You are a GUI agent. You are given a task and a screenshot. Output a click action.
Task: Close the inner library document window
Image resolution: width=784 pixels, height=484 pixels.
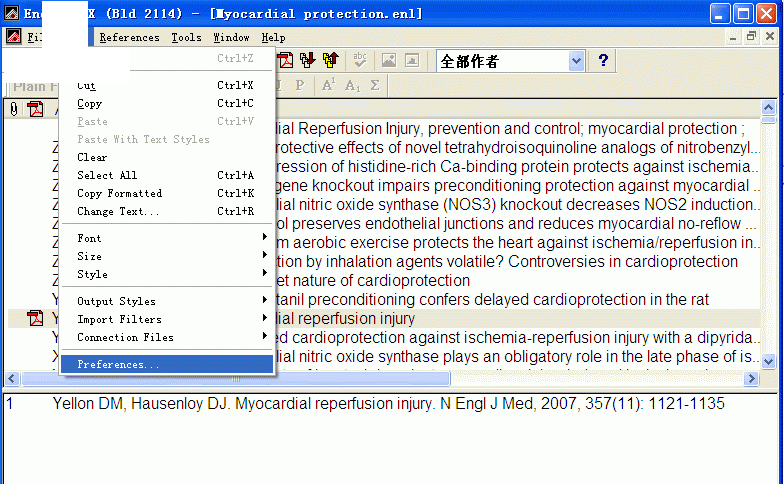(x=770, y=36)
